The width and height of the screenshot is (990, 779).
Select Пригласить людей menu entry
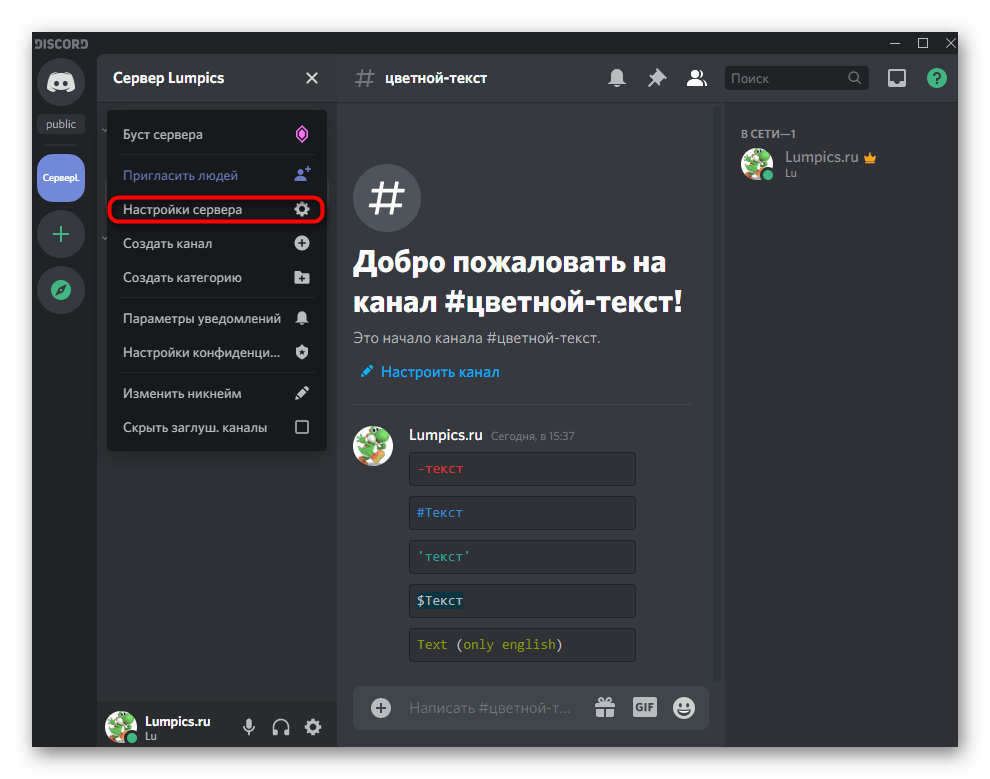(217, 175)
